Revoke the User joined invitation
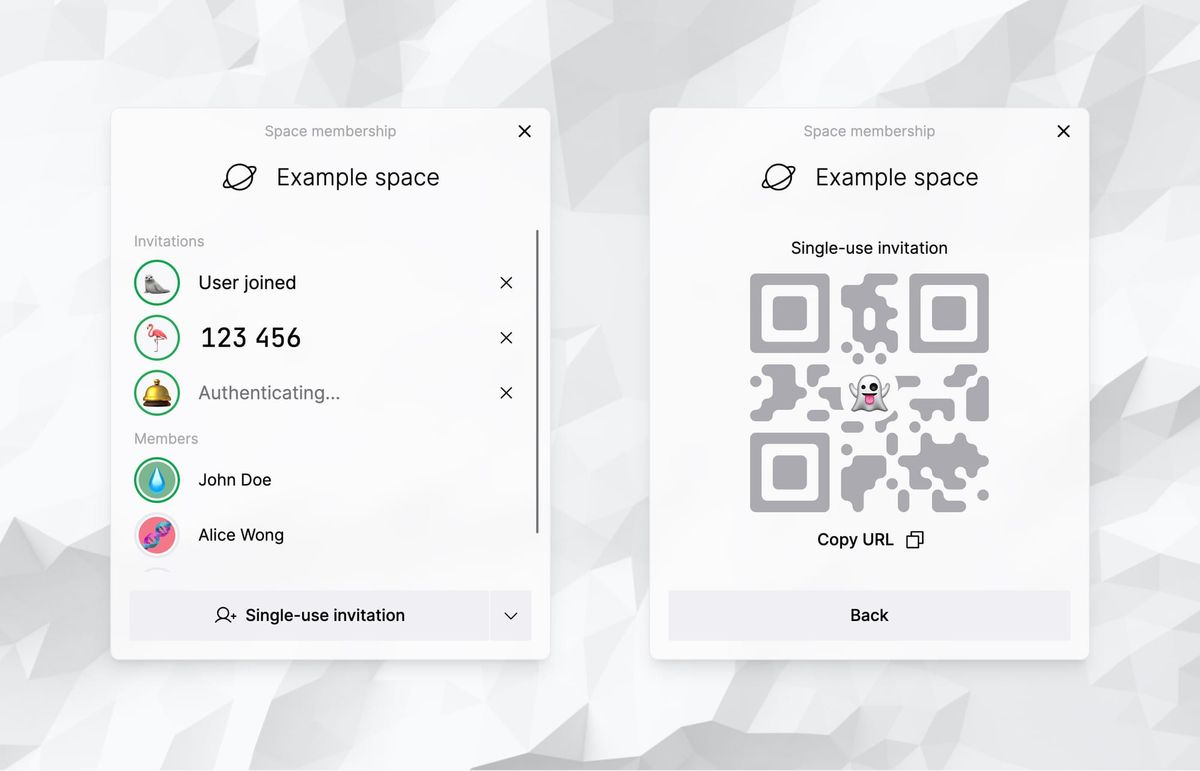The image size is (1200, 771). pyautogui.click(x=506, y=282)
